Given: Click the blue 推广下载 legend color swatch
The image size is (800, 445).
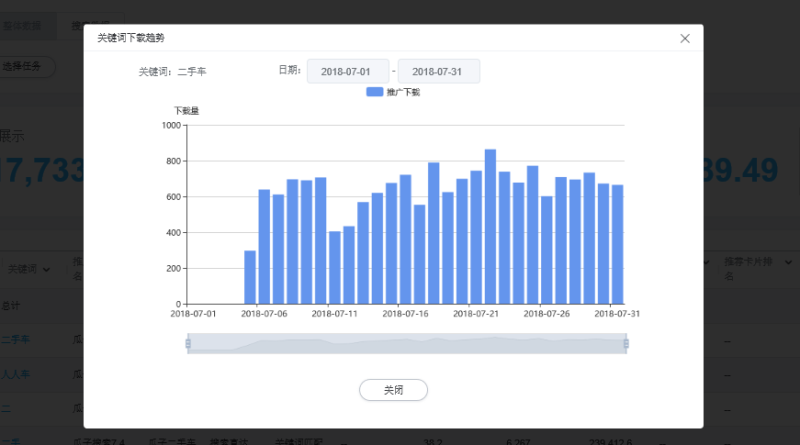Looking at the screenshot, I should click(374, 92).
